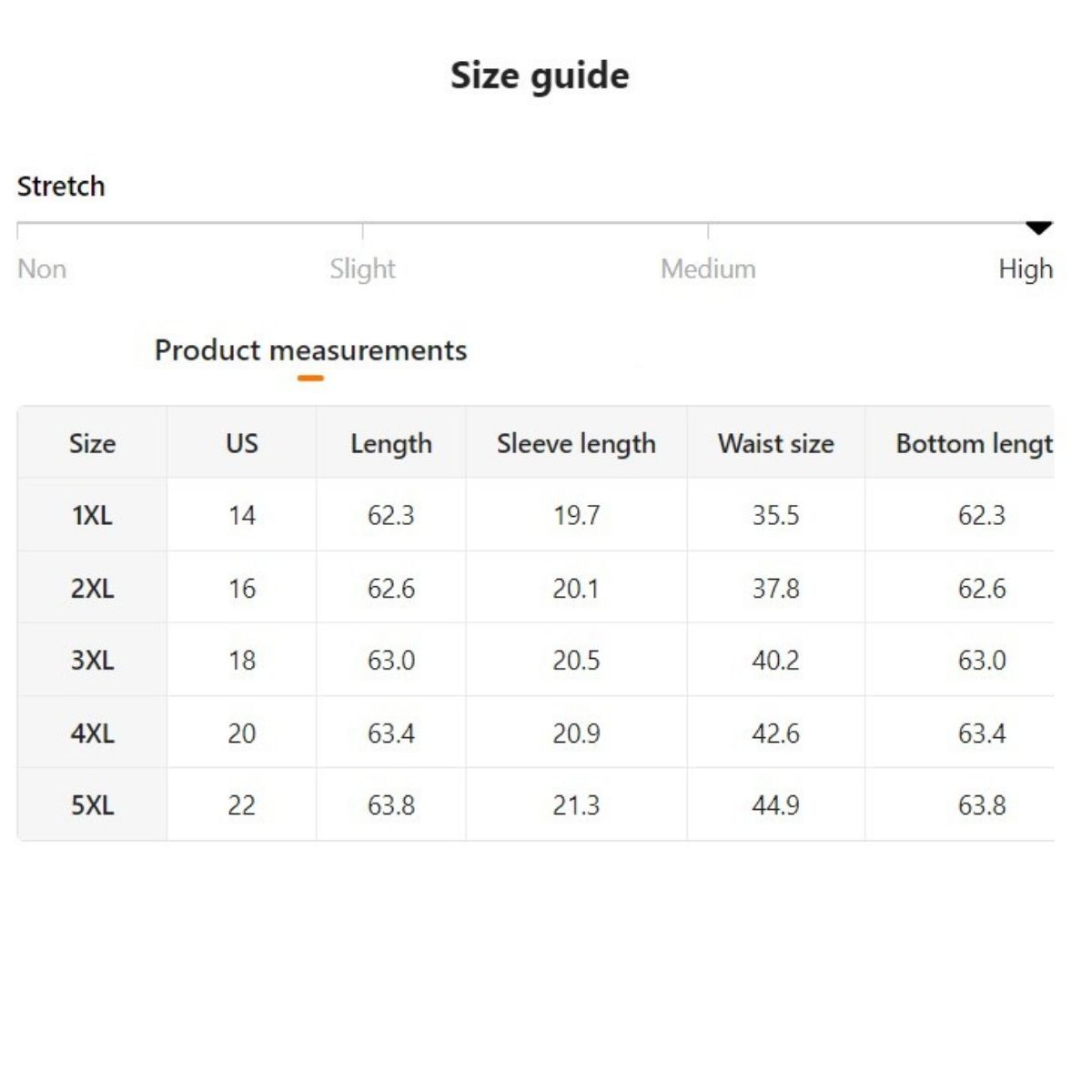This screenshot has width=1092, height=1092.
Task: Select the 3XL size row label
Action: point(92,661)
